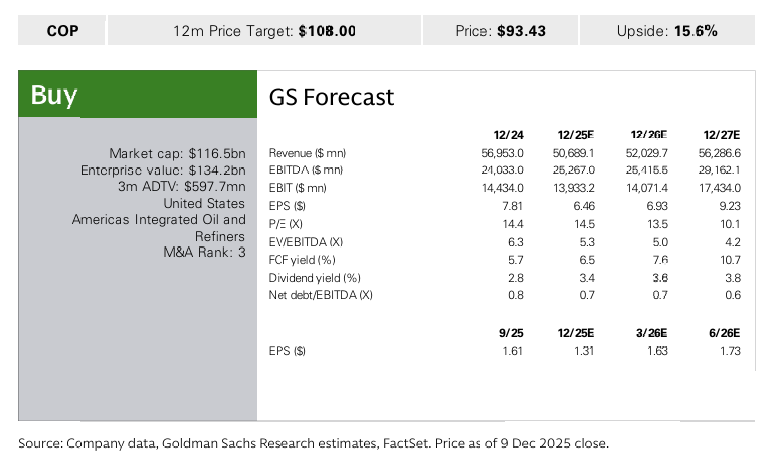774x461 pixels.
Task: Click the green Buy rating banner
Action: coord(138,95)
